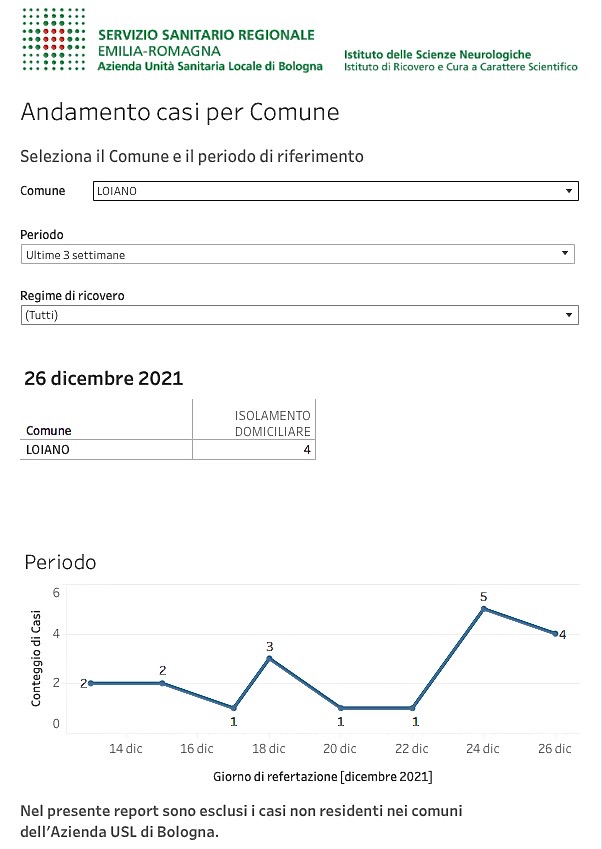Click the first data point labeled 2
602x849 pixels.
91,683
